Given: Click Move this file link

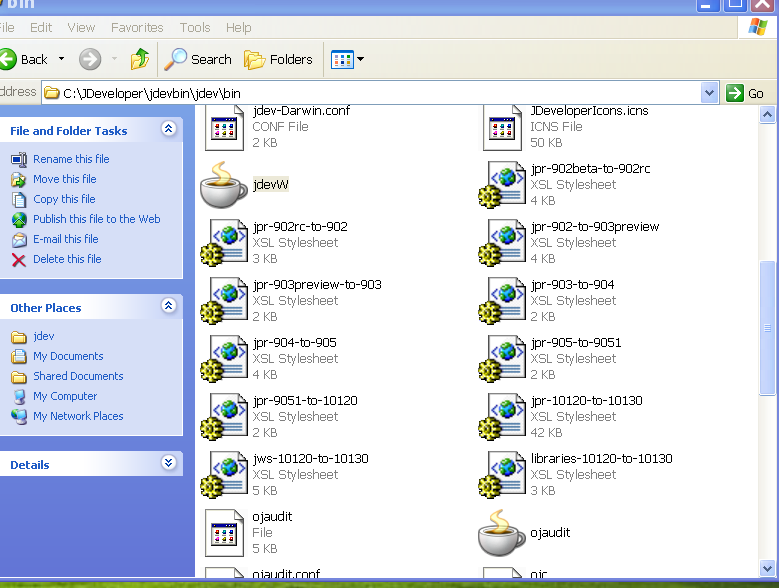Looking at the screenshot, I should point(65,179).
